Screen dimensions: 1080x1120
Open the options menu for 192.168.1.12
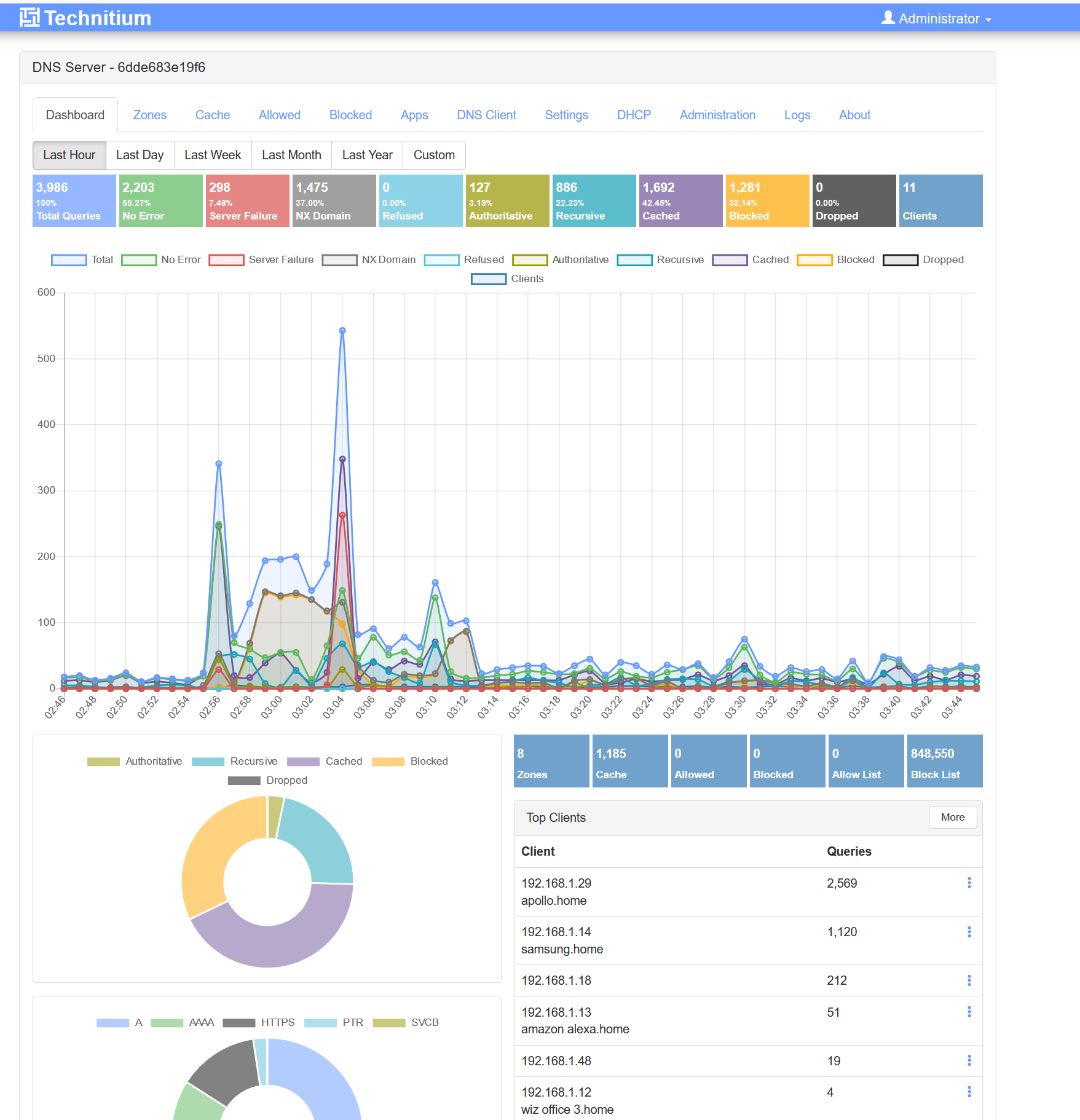click(969, 1092)
